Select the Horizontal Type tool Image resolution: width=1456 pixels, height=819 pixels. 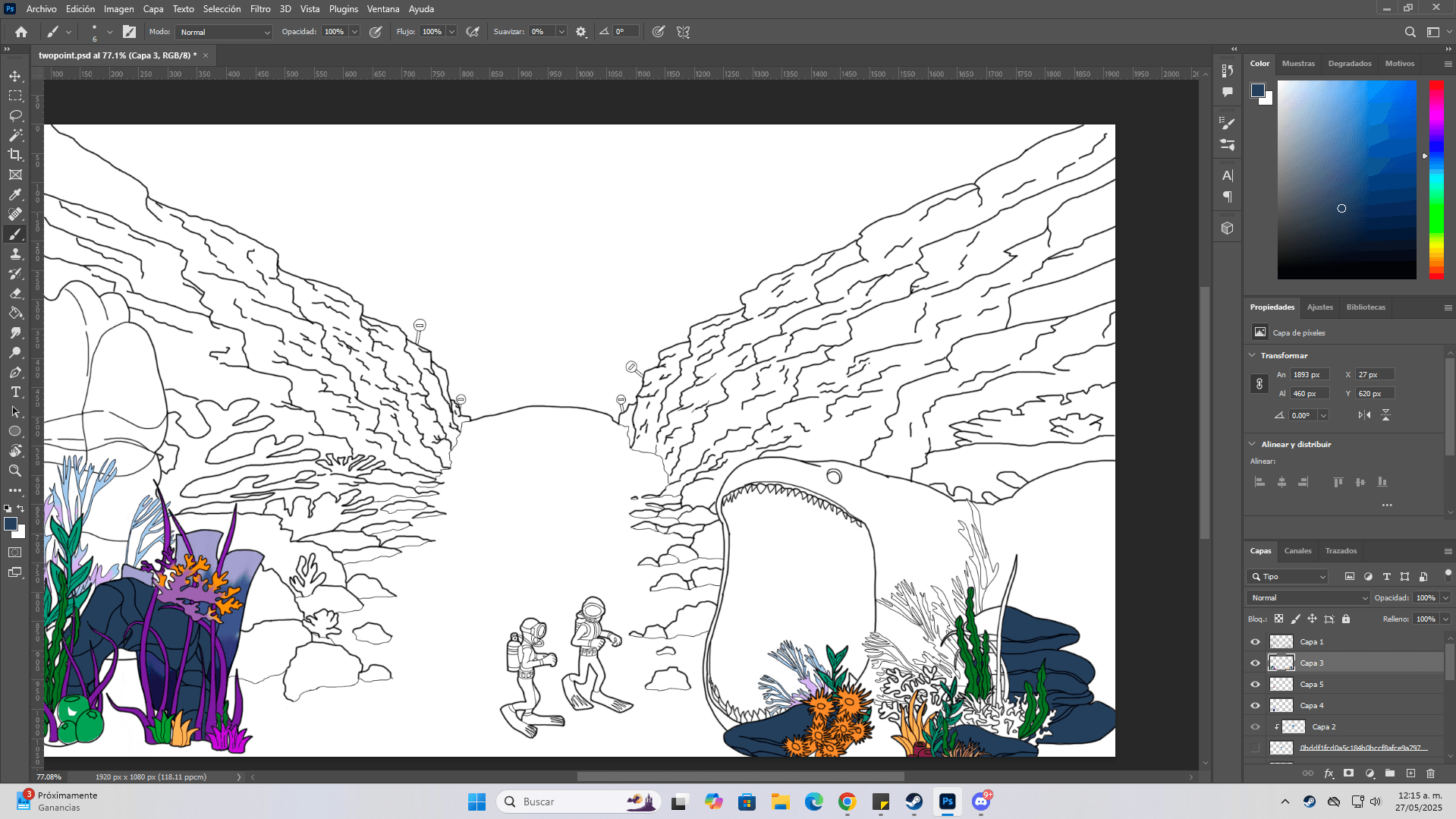tap(15, 392)
